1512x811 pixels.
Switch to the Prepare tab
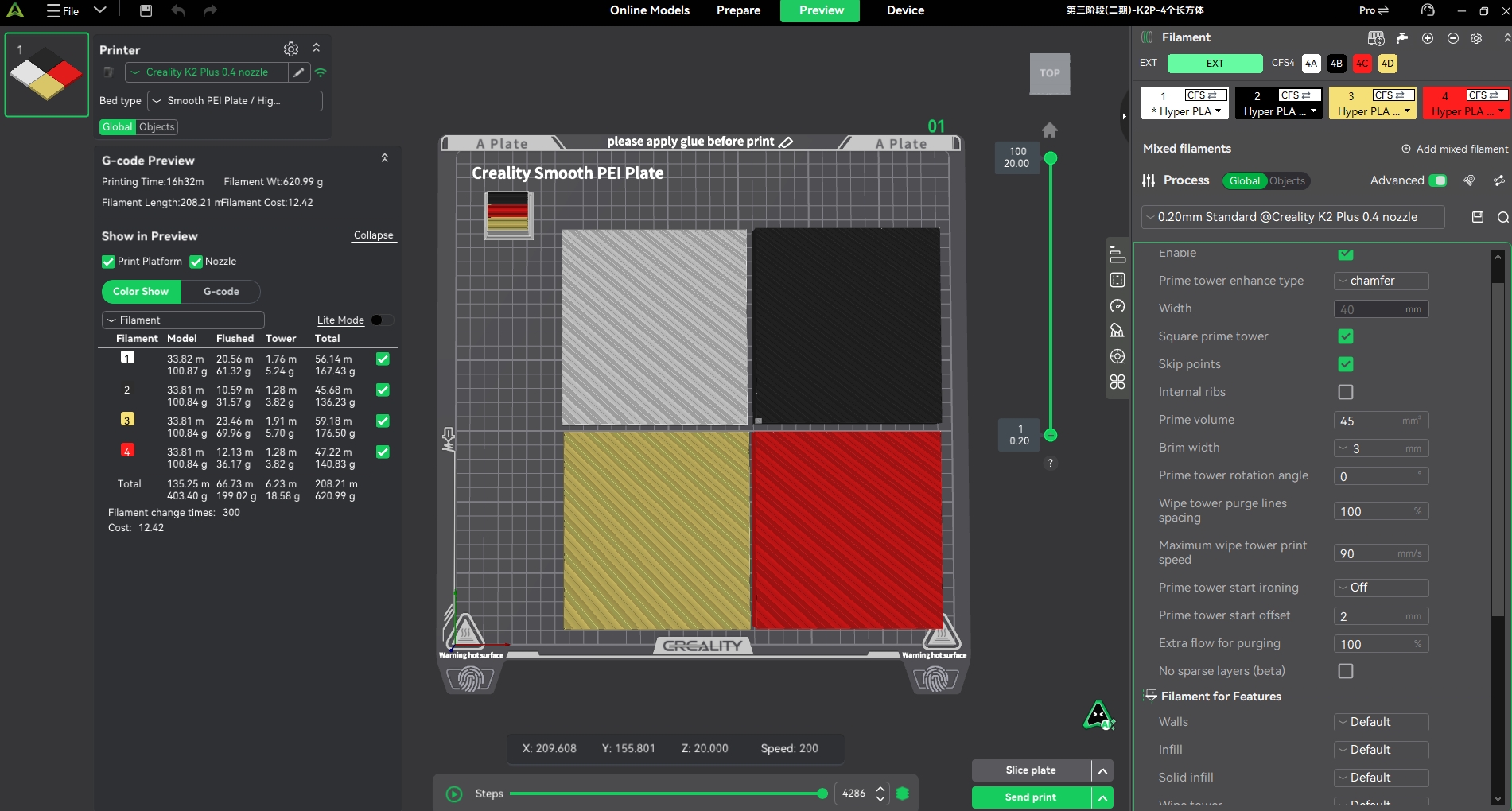click(738, 10)
